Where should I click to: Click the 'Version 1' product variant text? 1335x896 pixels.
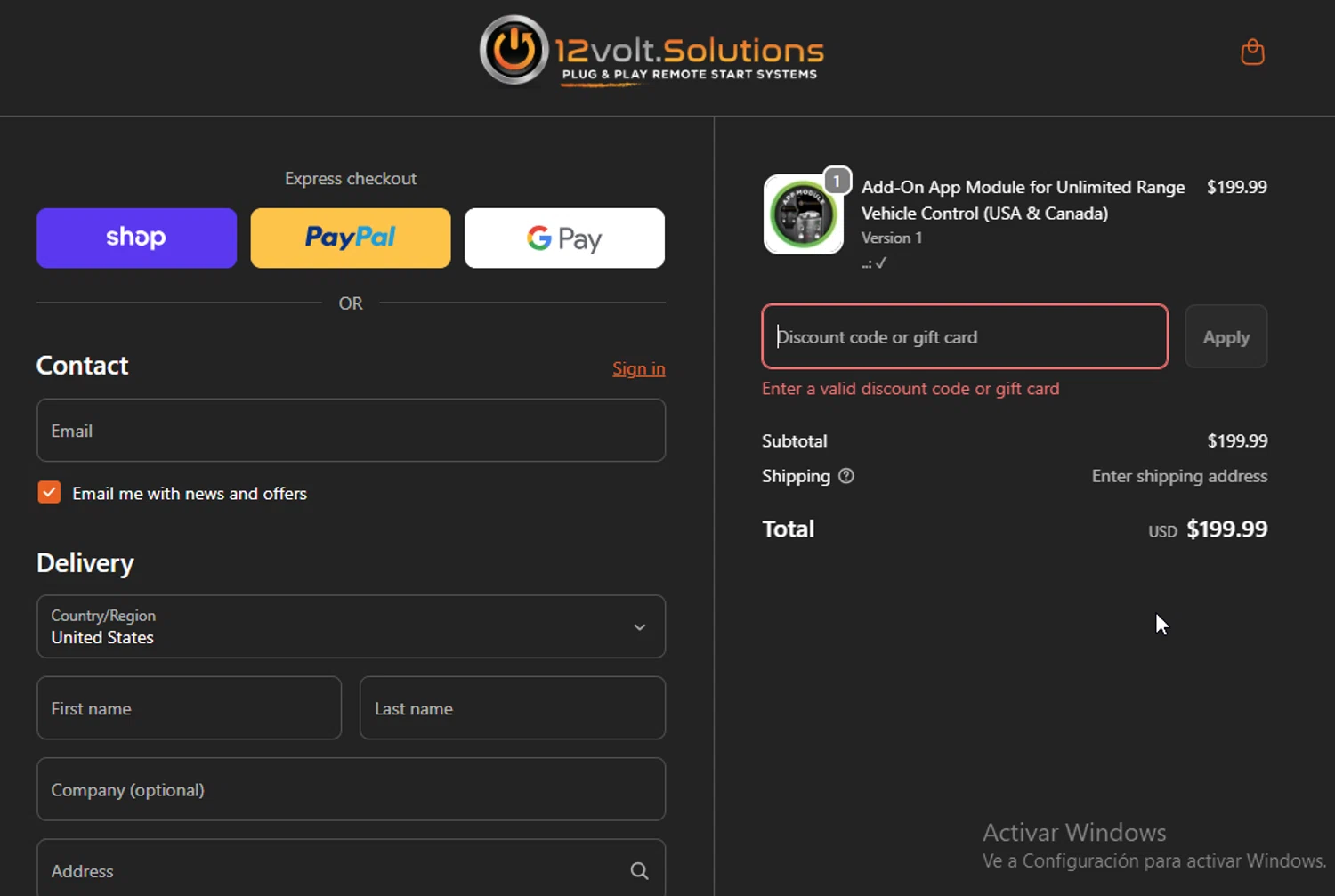pyautogui.click(x=891, y=238)
